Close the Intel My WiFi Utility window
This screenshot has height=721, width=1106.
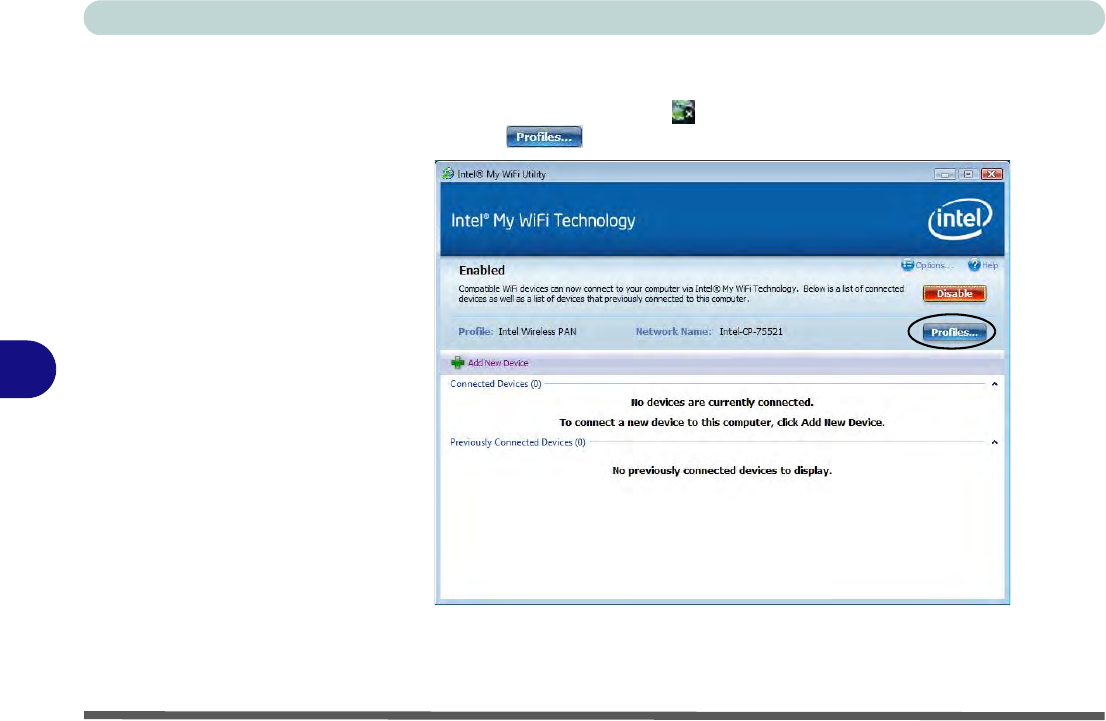click(x=992, y=174)
